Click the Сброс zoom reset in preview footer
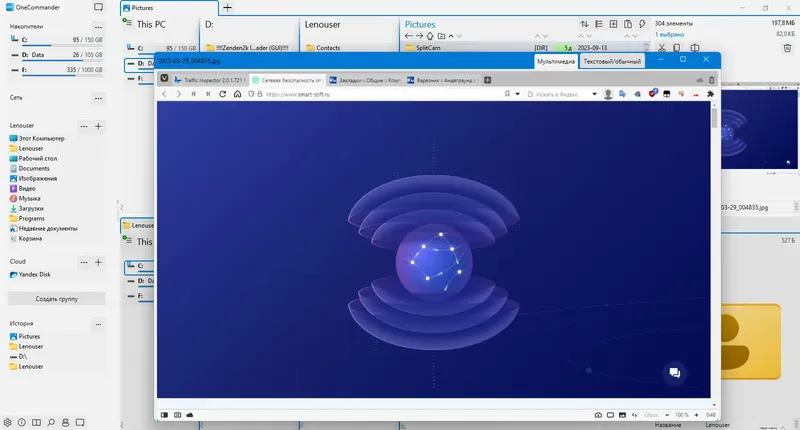800x430 pixels. pyautogui.click(x=651, y=415)
